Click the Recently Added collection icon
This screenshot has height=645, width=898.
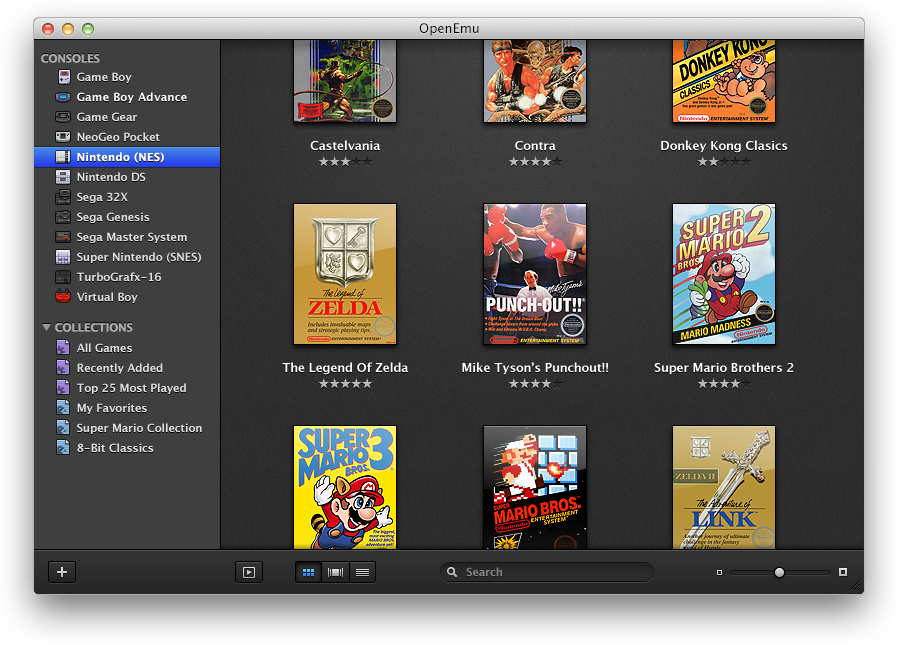tap(63, 368)
